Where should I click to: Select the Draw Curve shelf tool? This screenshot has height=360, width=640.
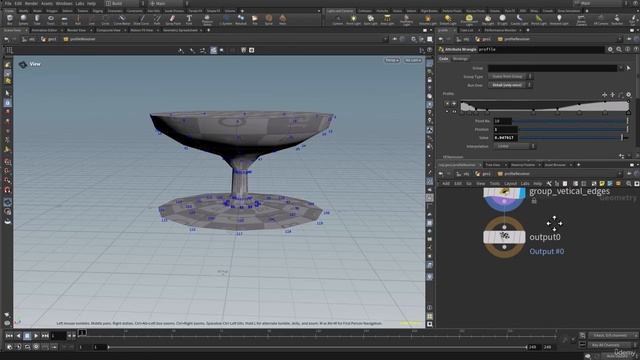point(141,19)
